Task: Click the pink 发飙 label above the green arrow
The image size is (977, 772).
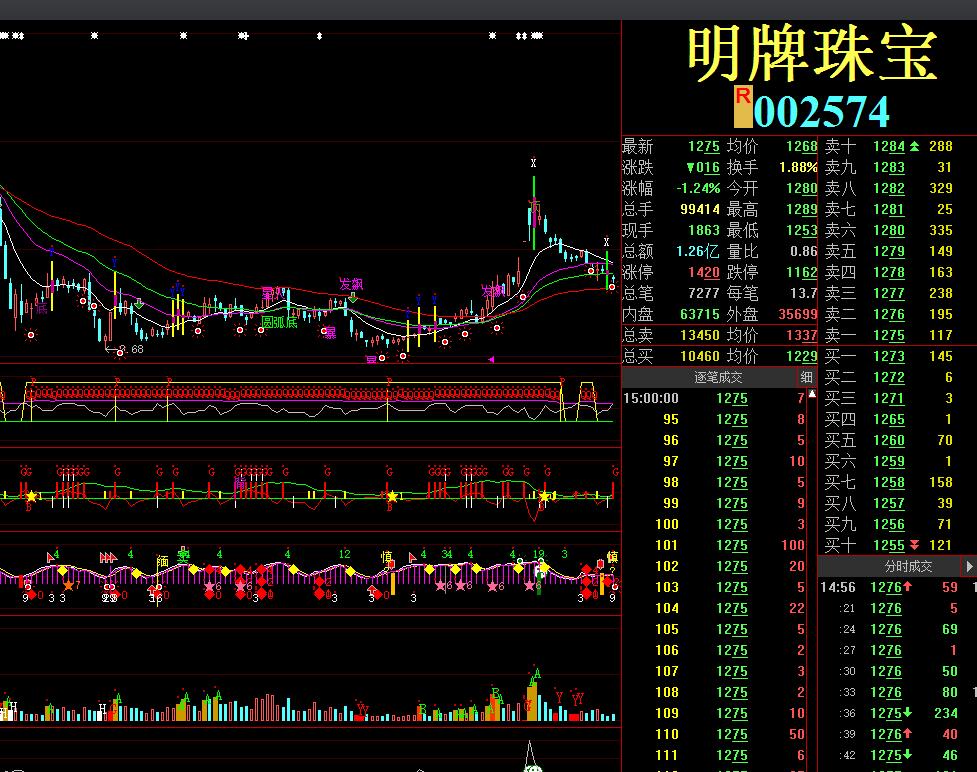Action: [351, 284]
